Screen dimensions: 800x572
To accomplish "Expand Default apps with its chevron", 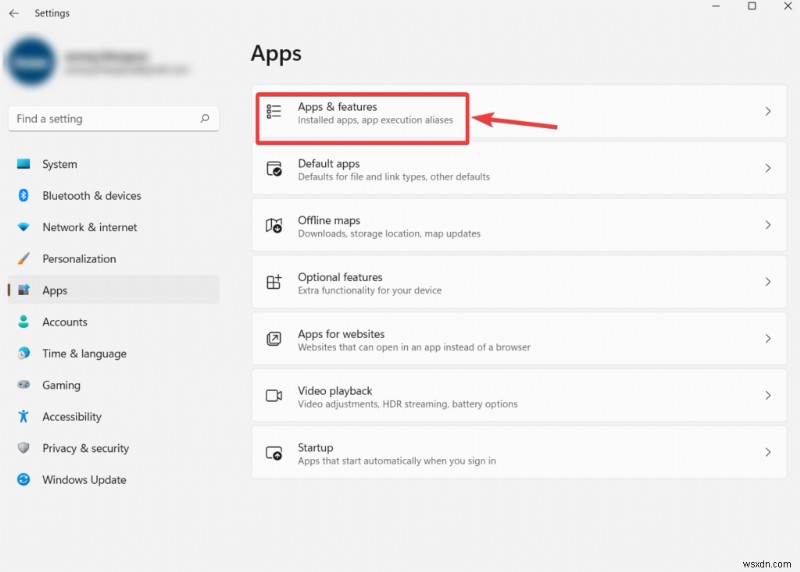I will (768, 168).
